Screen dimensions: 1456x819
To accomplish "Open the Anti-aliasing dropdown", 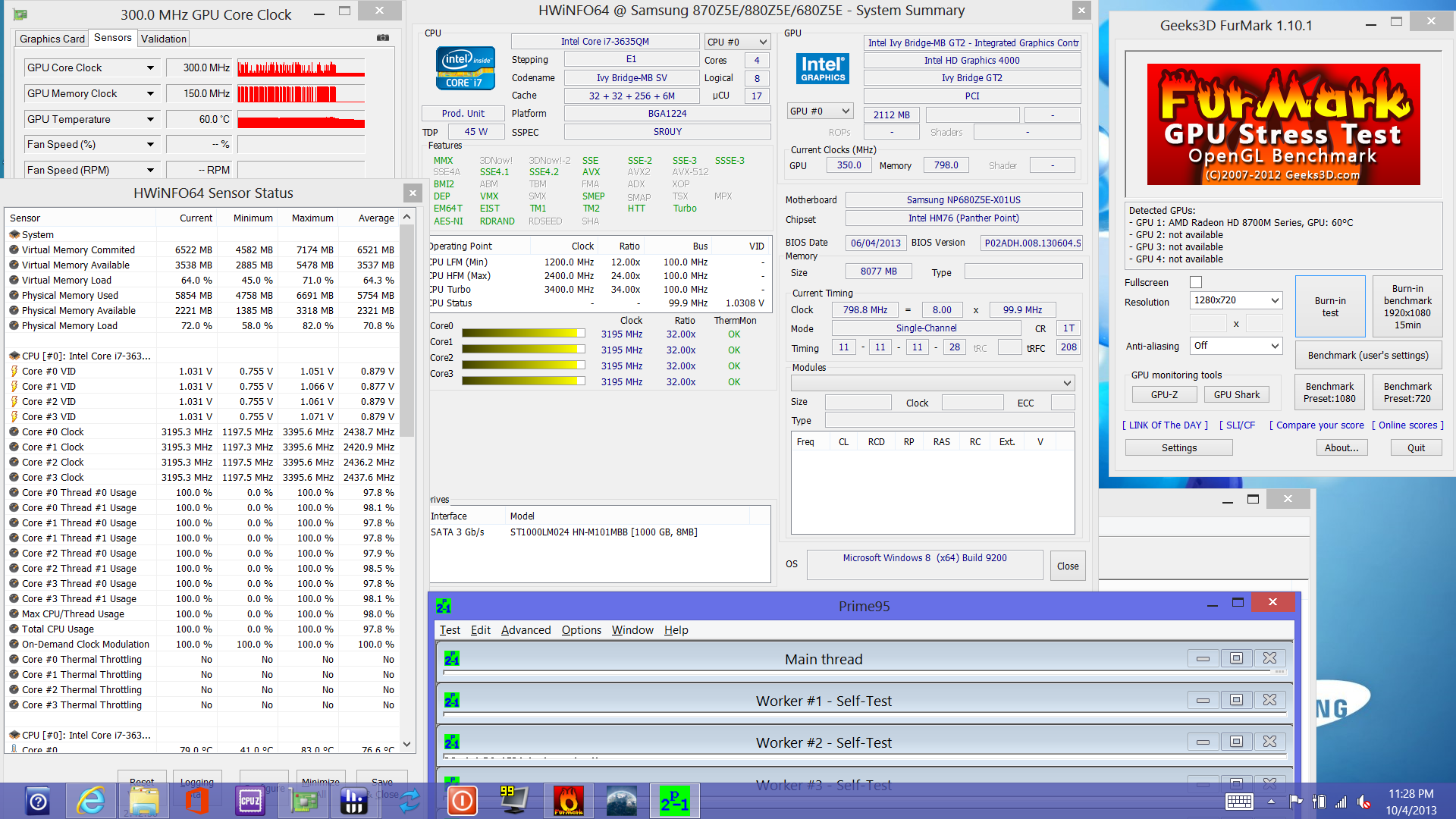I will point(1236,346).
